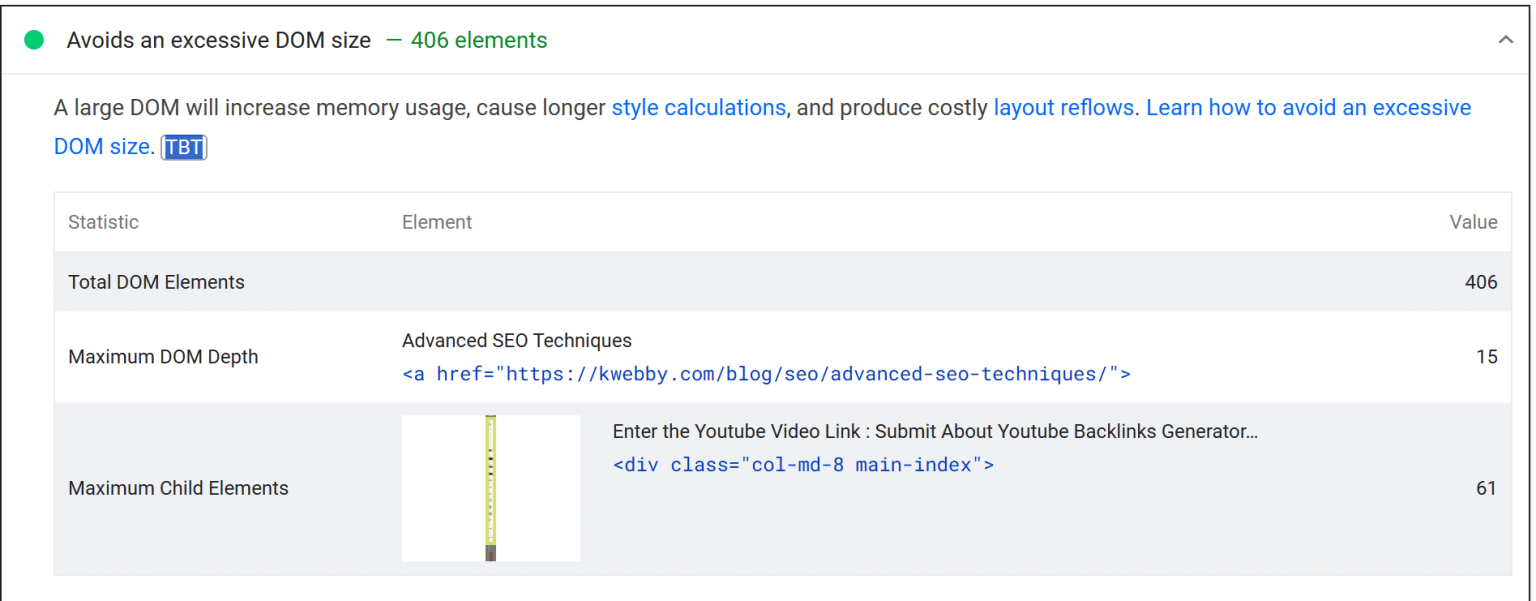
Task: Select the Maximum DOM Depth label
Action: 163,357
